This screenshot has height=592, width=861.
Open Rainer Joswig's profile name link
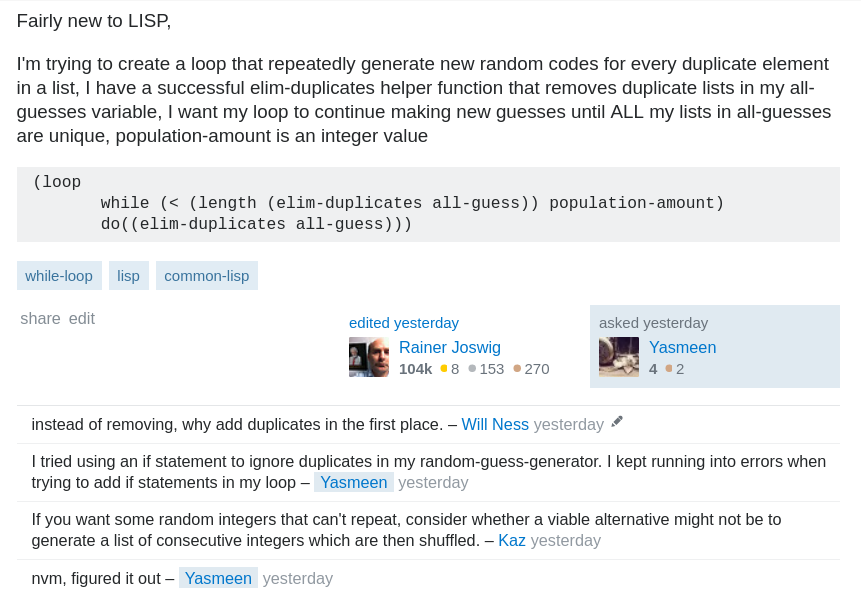tap(450, 348)
